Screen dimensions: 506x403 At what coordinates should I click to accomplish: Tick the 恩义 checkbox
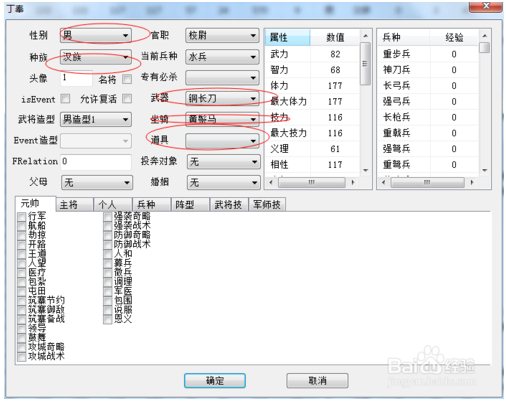coord(108,320)
